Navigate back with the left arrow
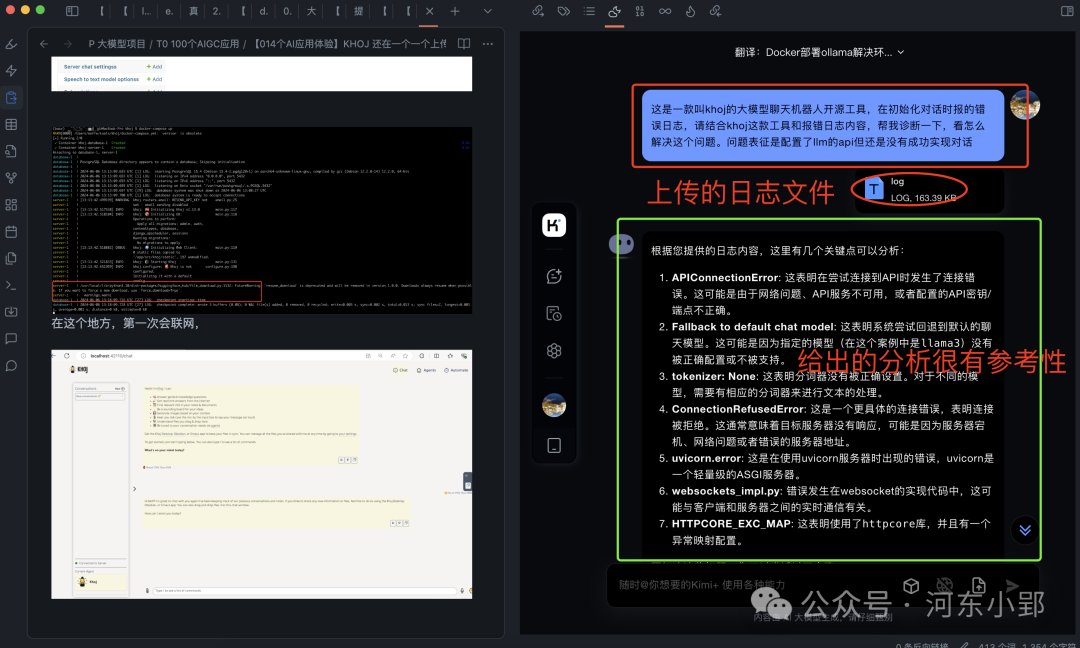1080x648 pixels. tap(44, 43)
